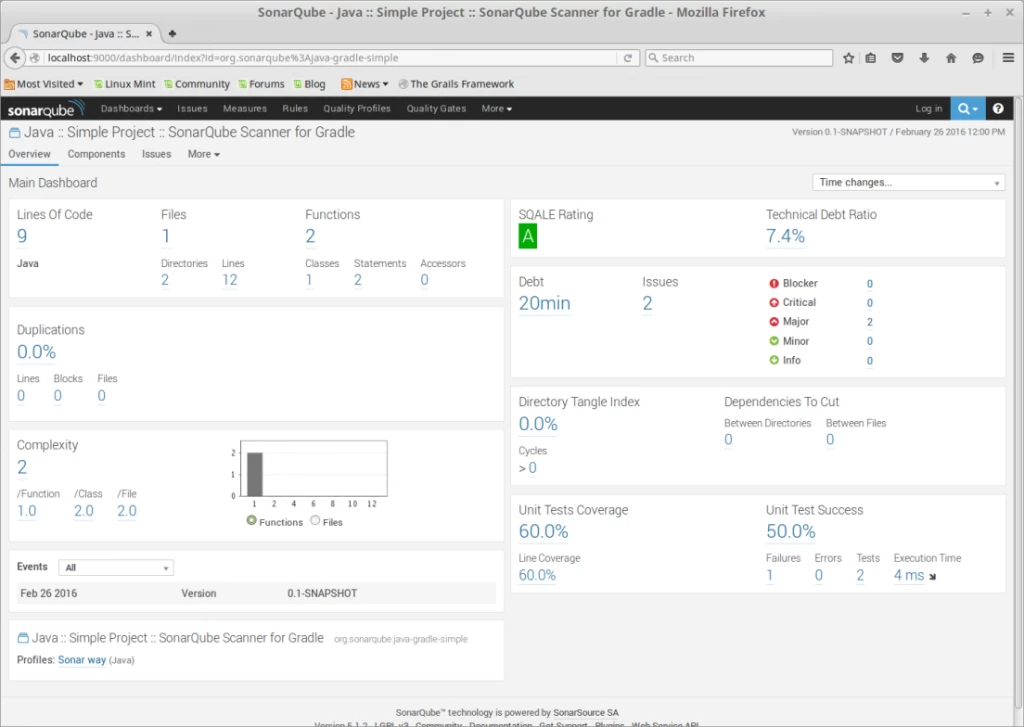1024x727 pixels.
Task: Click the site identity icon in URL bar
Action: click(x=35, y=57)
